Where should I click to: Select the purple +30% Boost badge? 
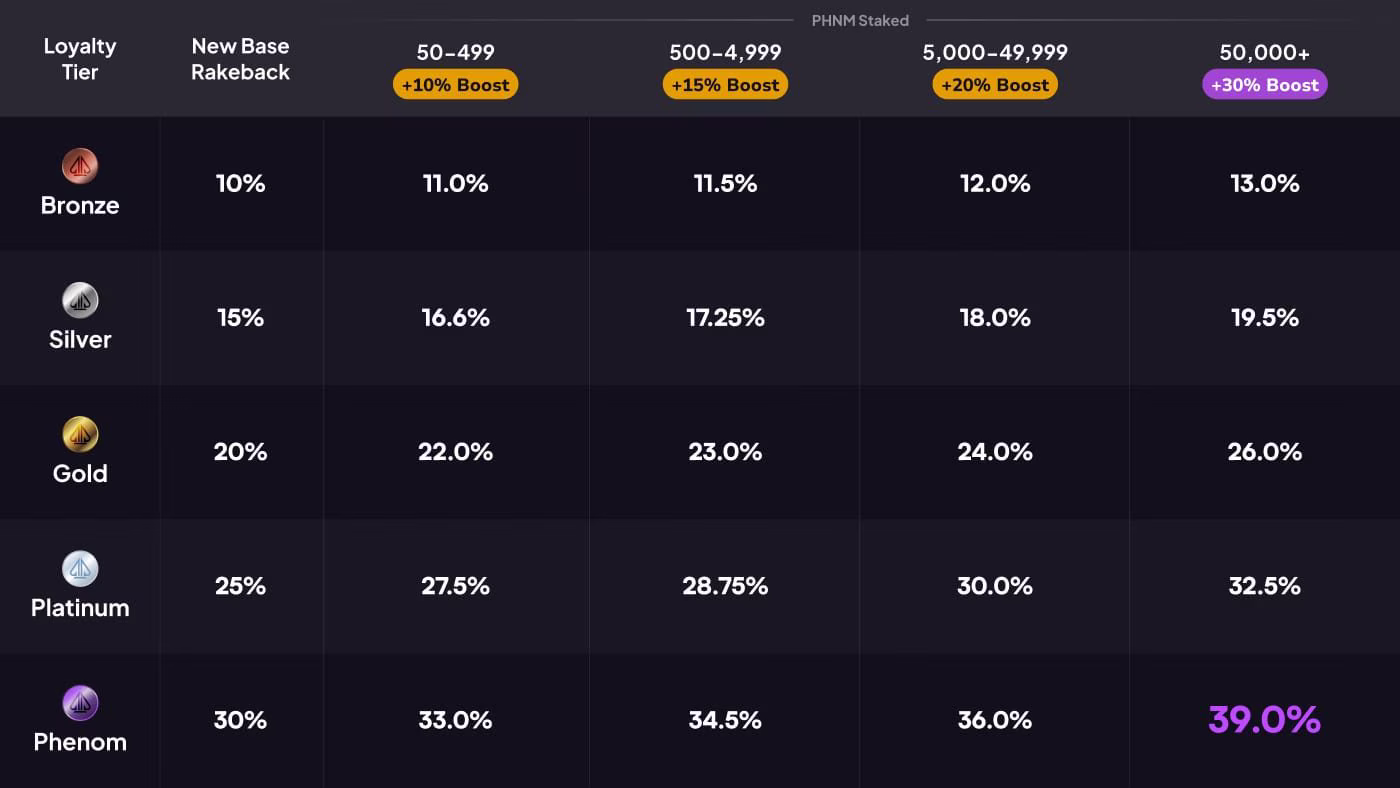pyautogui.click(x=1265, y=84)
